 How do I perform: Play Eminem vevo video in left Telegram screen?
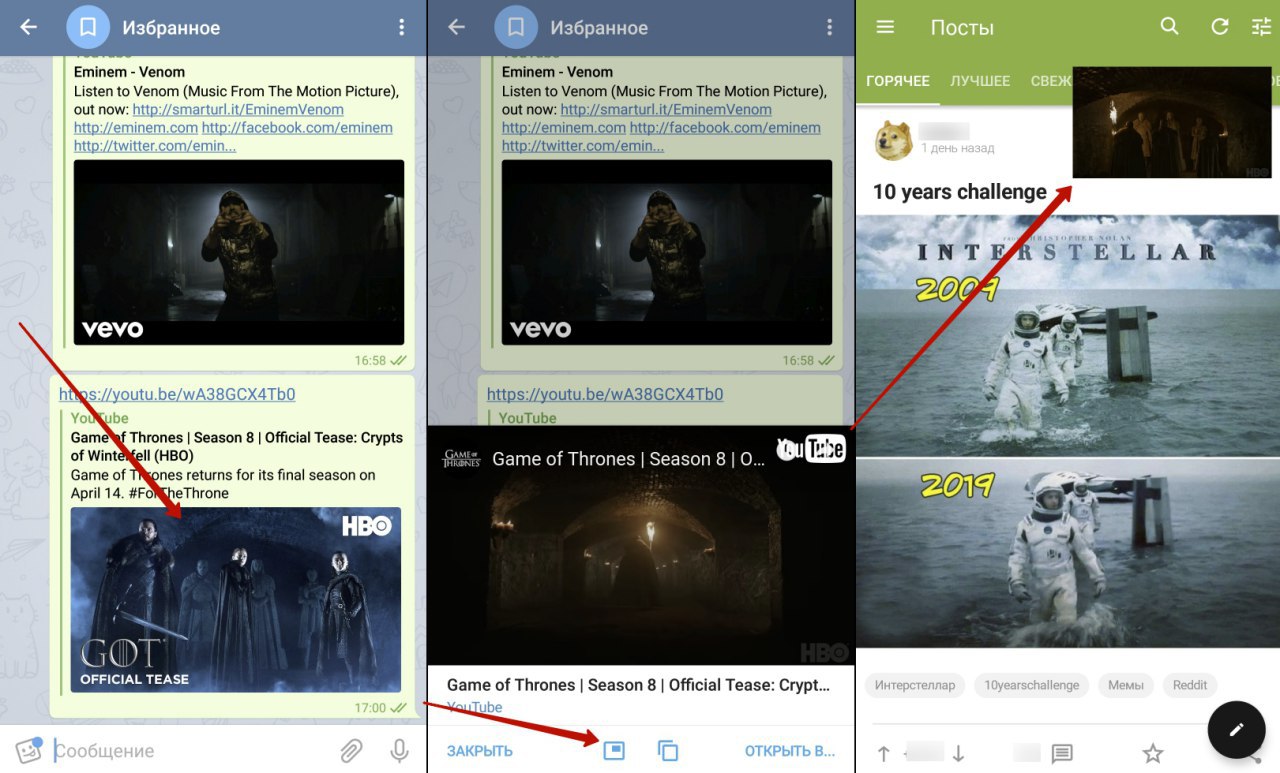coord(239,252)
